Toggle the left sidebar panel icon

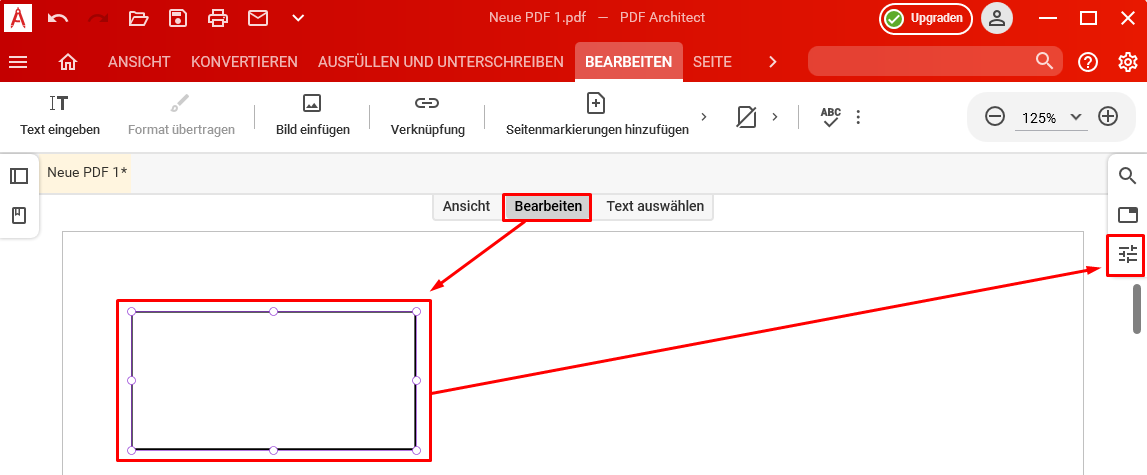point(19,176)
